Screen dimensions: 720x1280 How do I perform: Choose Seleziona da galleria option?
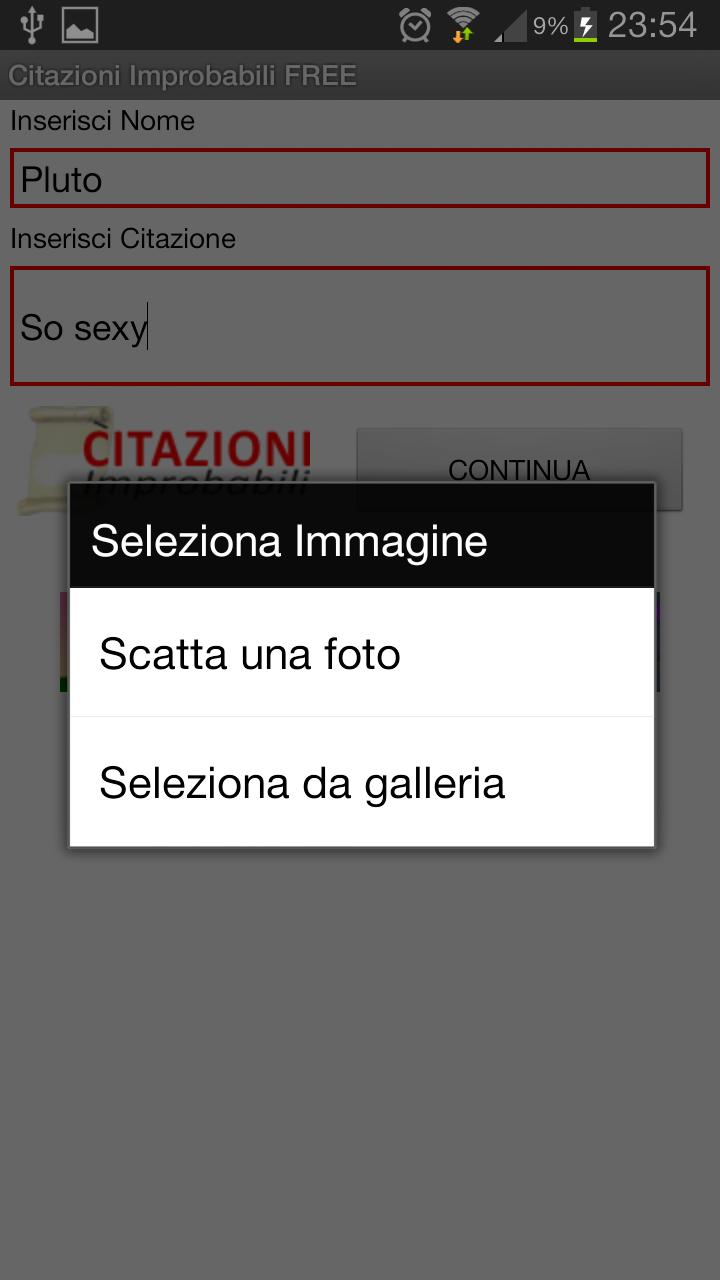(362, 782)
